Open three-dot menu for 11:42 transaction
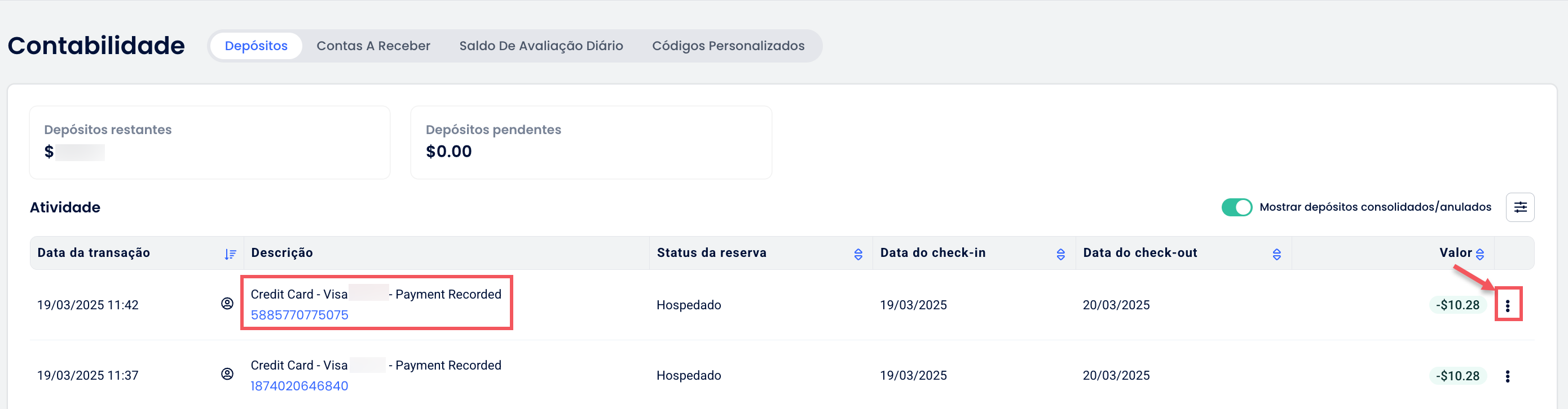The width and height of the screenshot is (1568, 409). click(1507, 305)
